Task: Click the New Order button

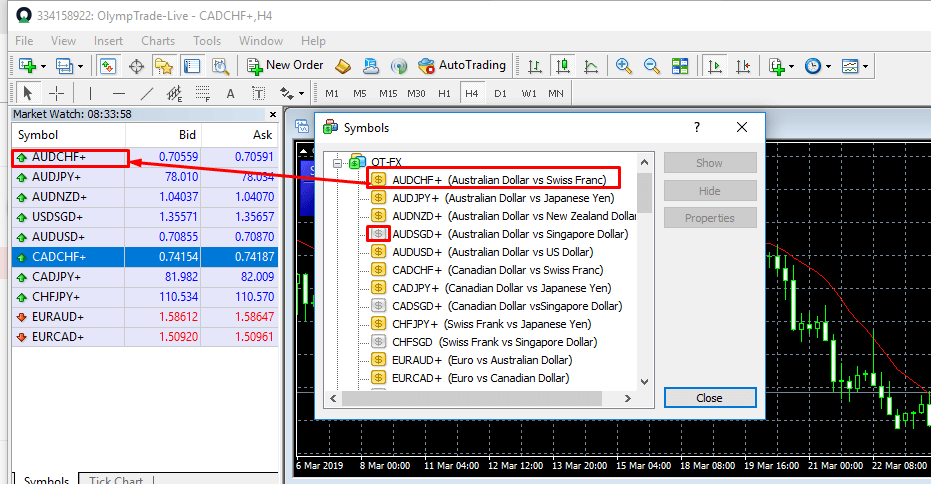Action: [x=285, y=66]
